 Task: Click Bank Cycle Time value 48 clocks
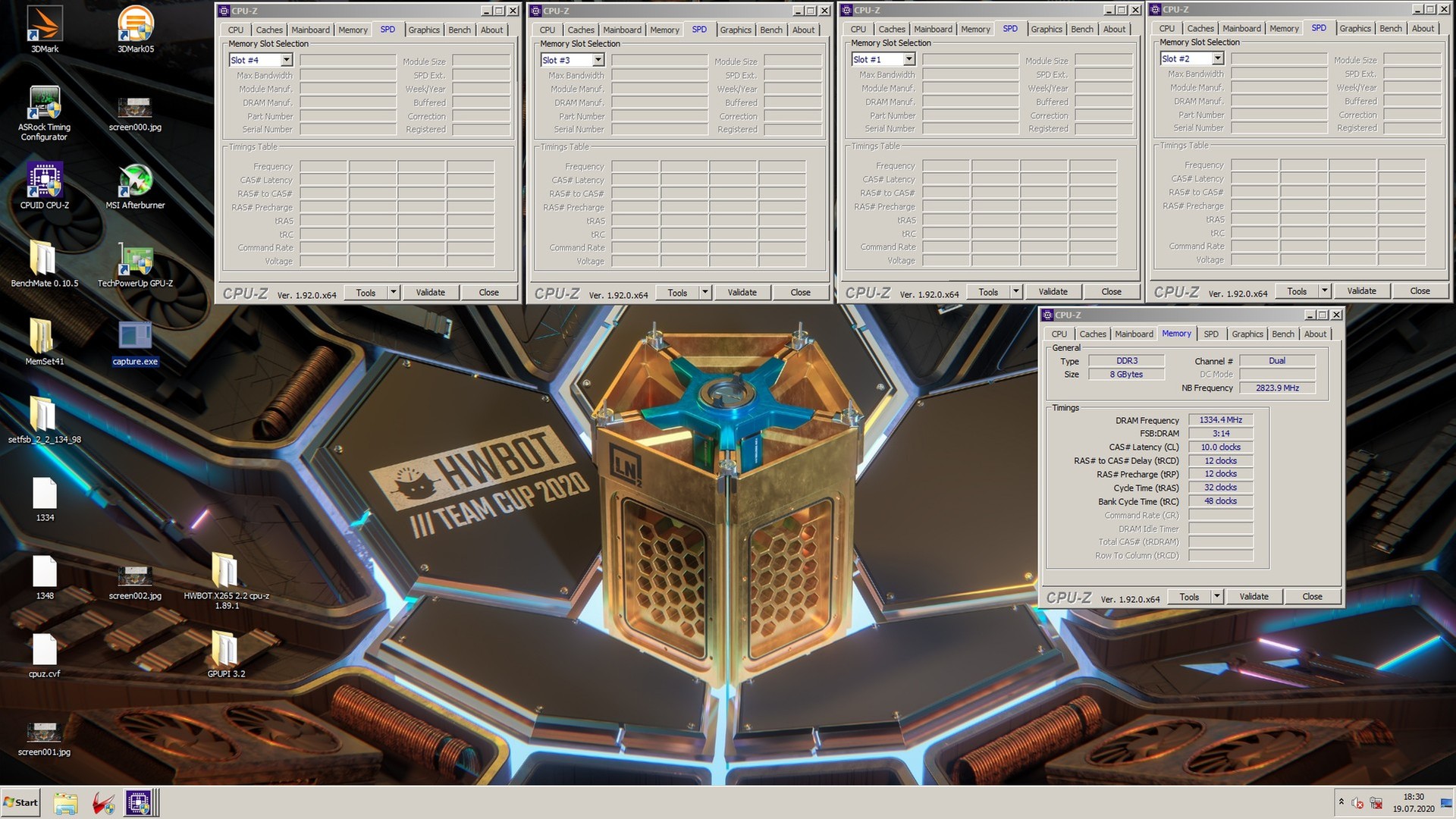point(1221,500)
